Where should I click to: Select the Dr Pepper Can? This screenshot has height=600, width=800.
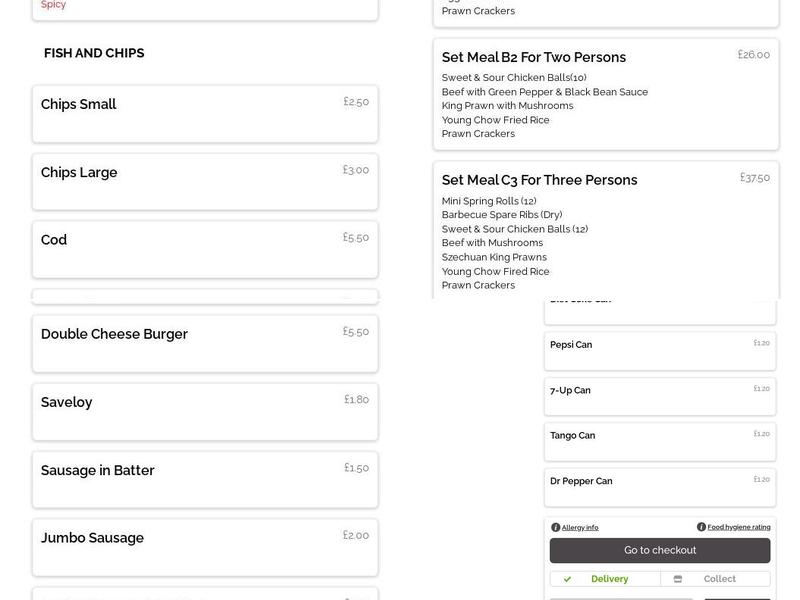(658, 486)
